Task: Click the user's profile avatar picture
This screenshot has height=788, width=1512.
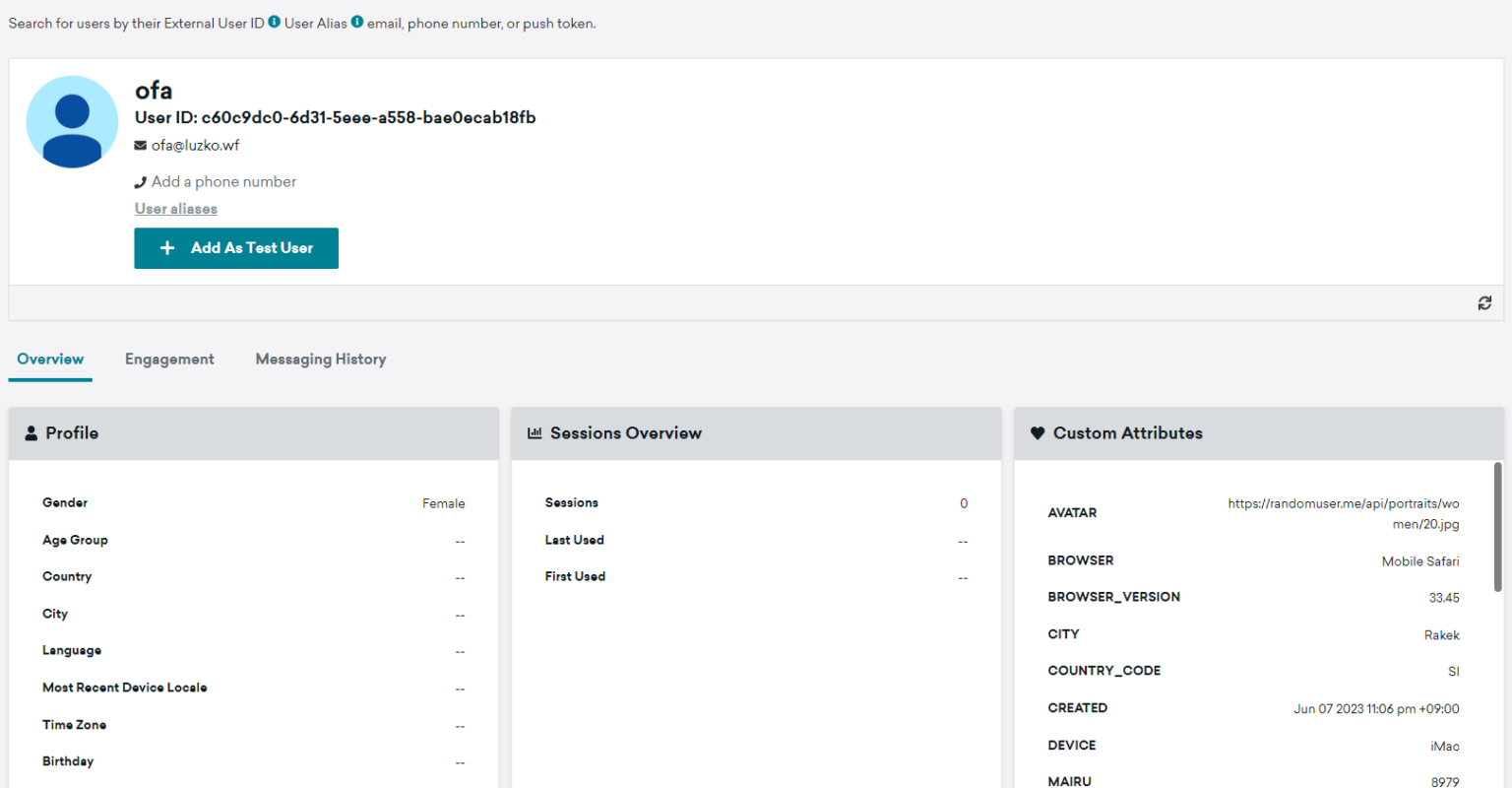Action: [72, 122]
